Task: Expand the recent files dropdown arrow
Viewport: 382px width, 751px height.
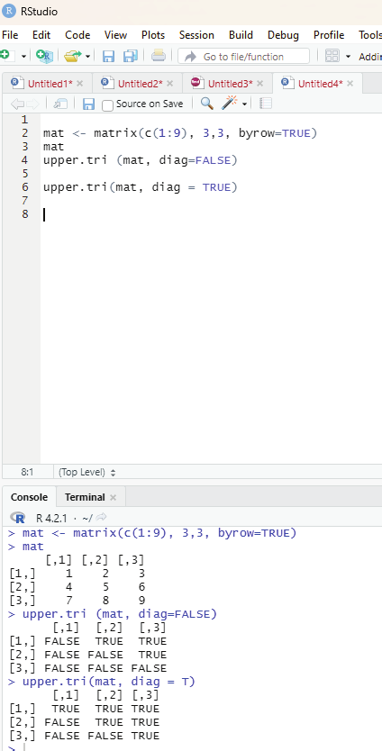Action: (x=88, y=57)
